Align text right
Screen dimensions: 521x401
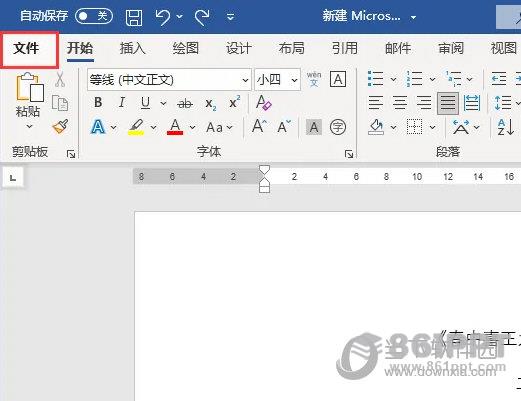tap(424, 103)
